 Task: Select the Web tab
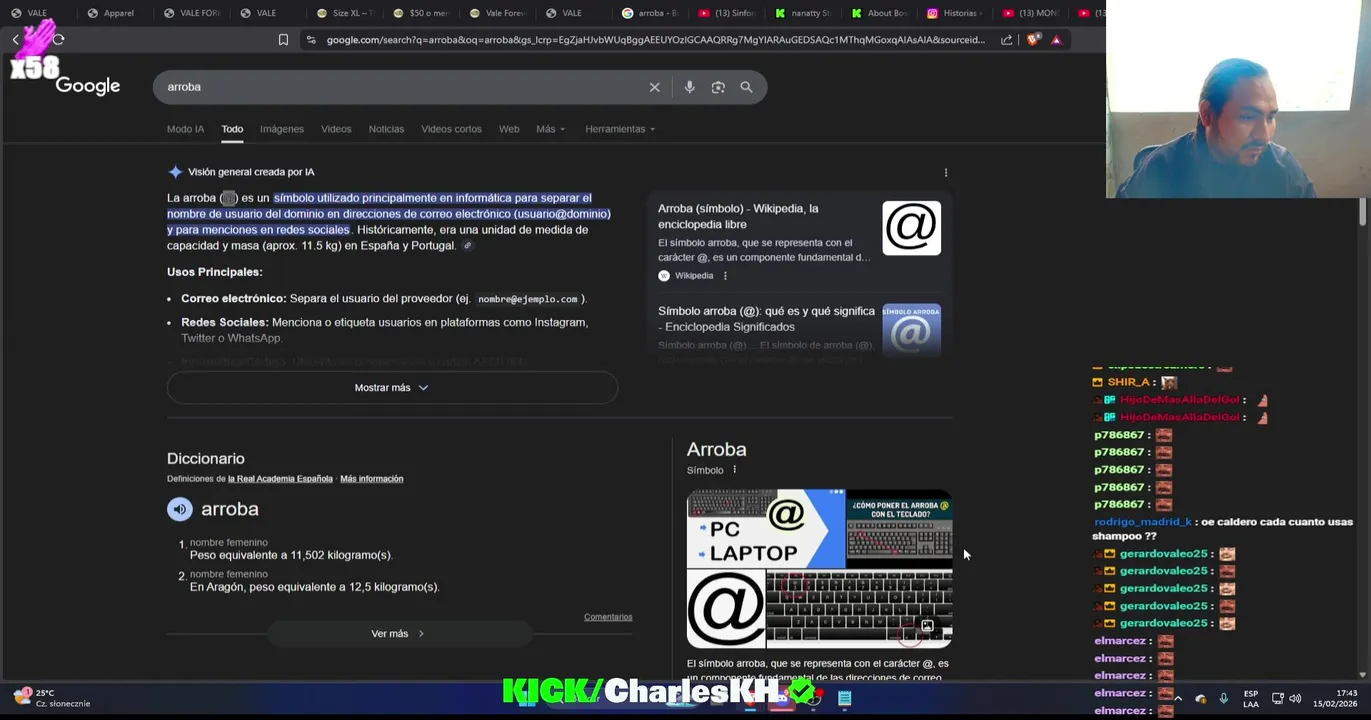[509, 129]
